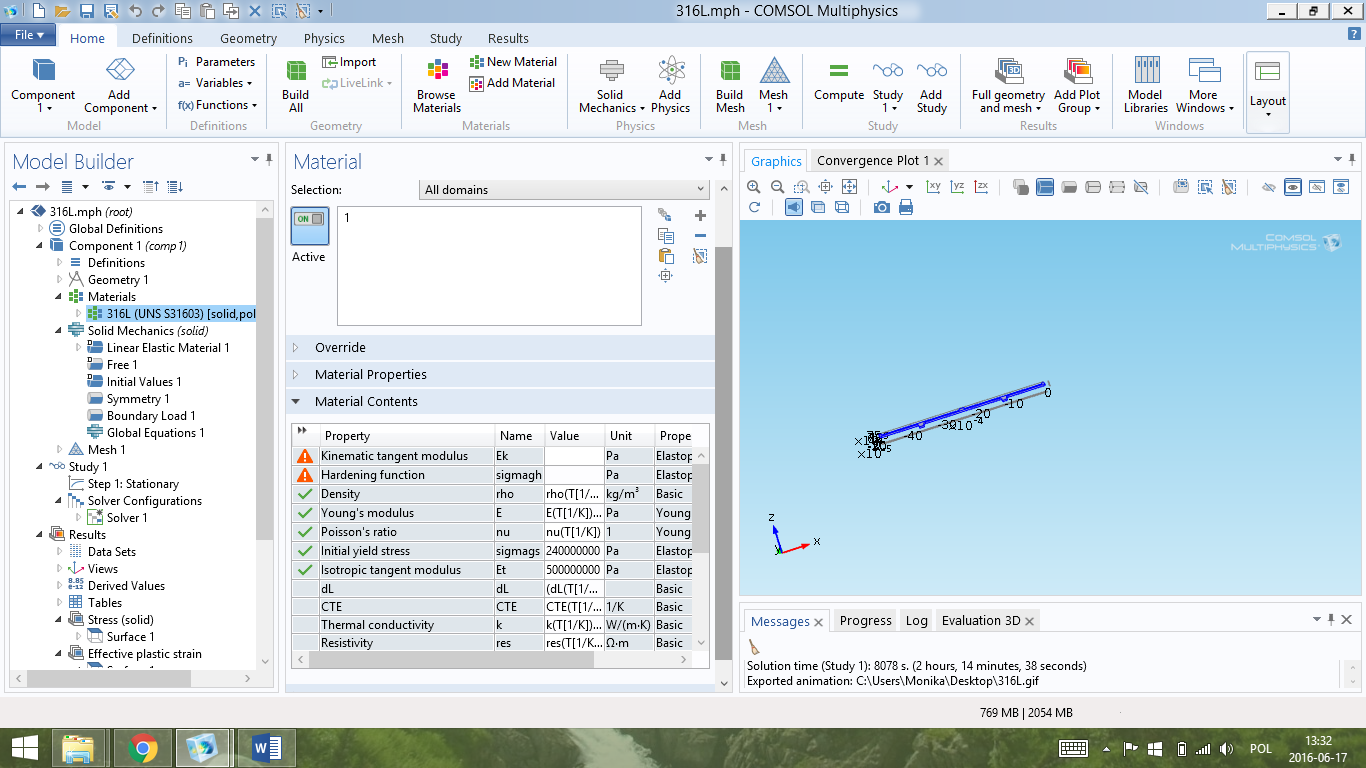Toggle the Active selection ON switch
The height and width of the screenshot is (768, 1366).
[310, 226]
